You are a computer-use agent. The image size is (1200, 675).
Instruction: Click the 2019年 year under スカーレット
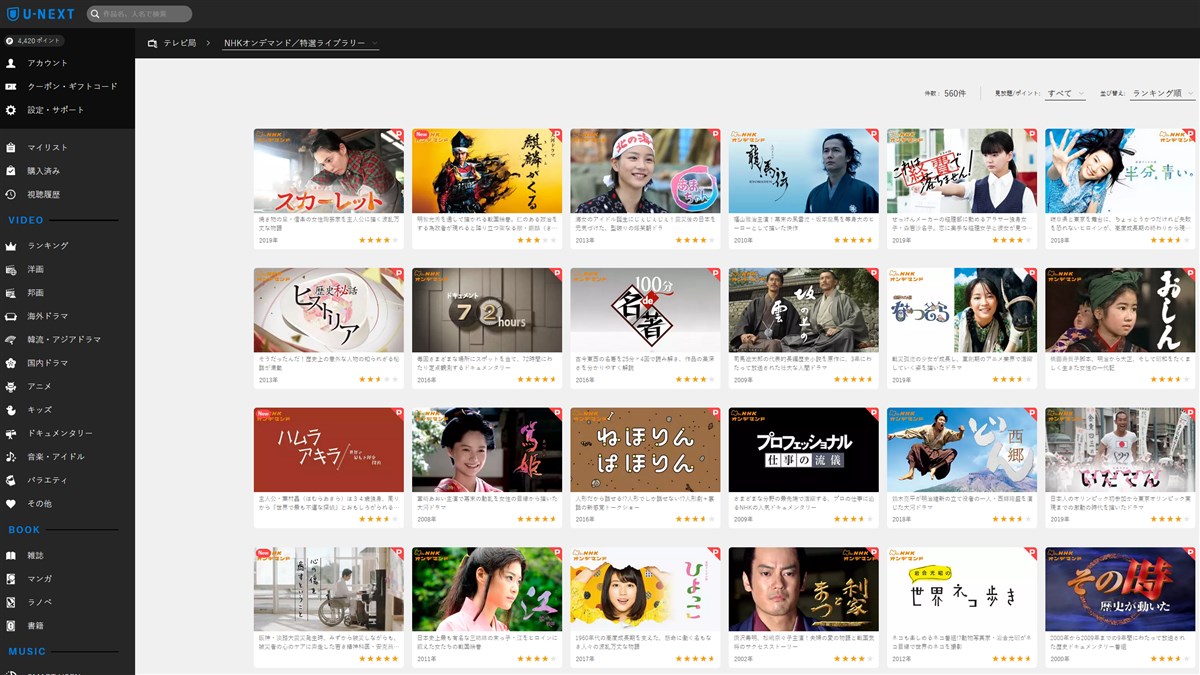coord(269,240)
